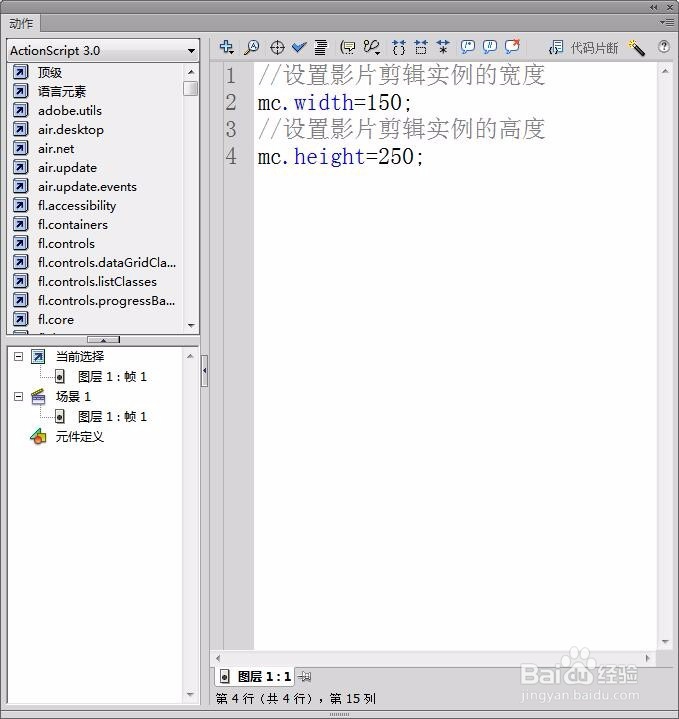Screen dimensions: 679x719
Task: Open the fl.controls.progressBa... package
Action: tap(106, 300)
